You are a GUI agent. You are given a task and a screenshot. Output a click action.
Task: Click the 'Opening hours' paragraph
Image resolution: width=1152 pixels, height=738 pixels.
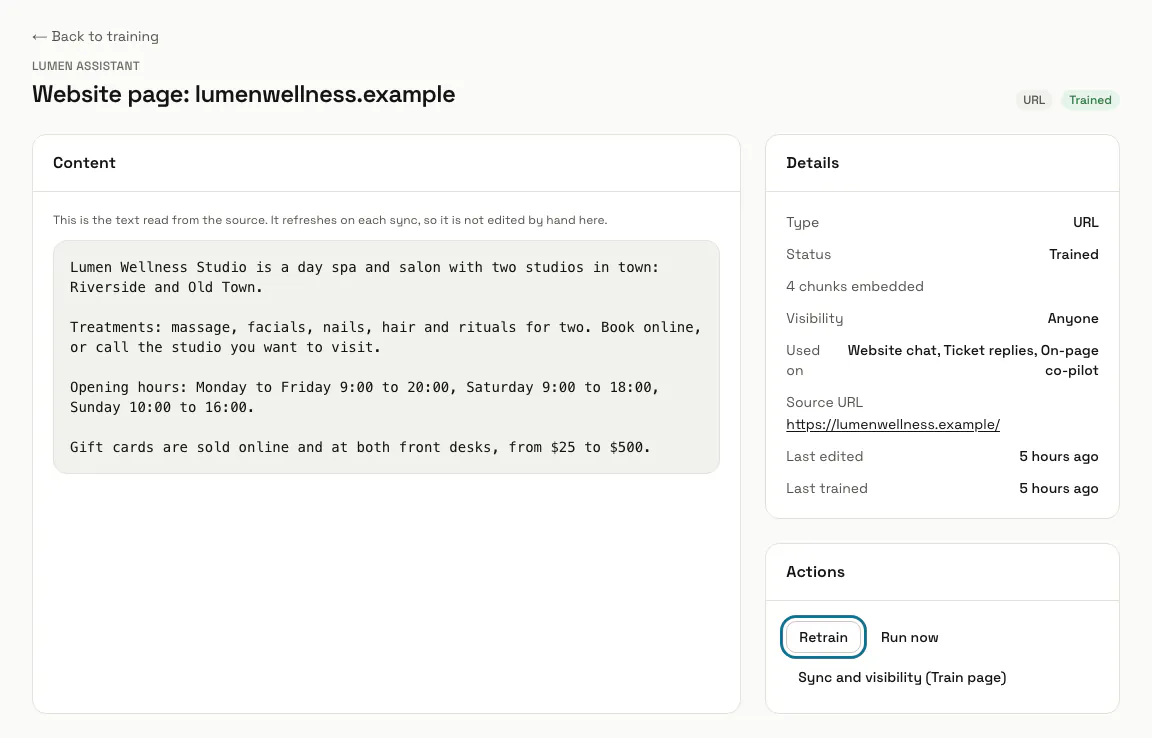click(x=364, y=397)
